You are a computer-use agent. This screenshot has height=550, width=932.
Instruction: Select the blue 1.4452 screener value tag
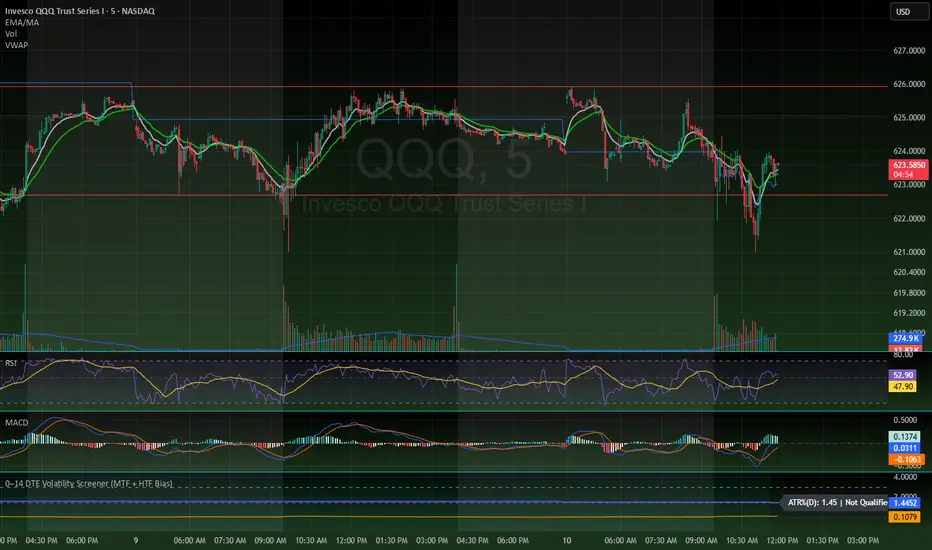[905, 503]
